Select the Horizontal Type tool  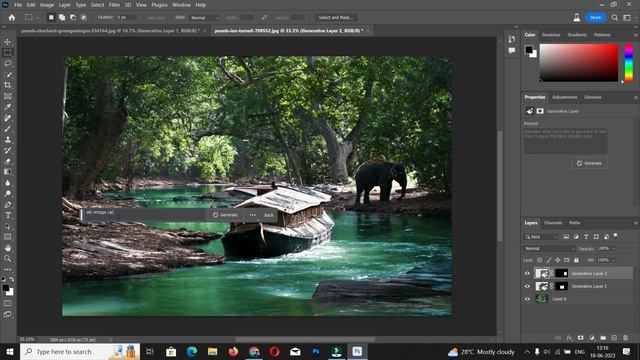[x=7, y=215]
